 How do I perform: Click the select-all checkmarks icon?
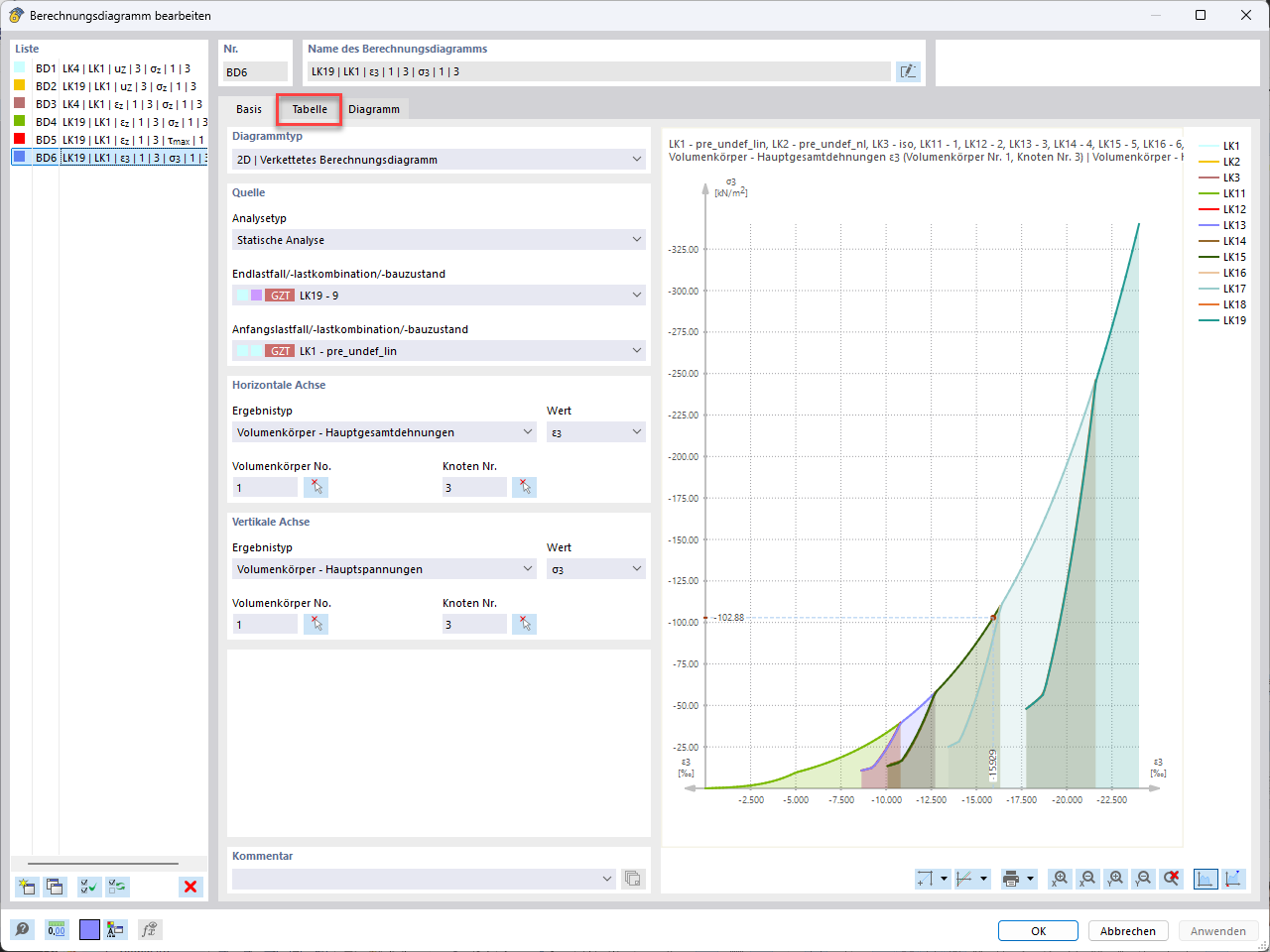pos(89,887)
